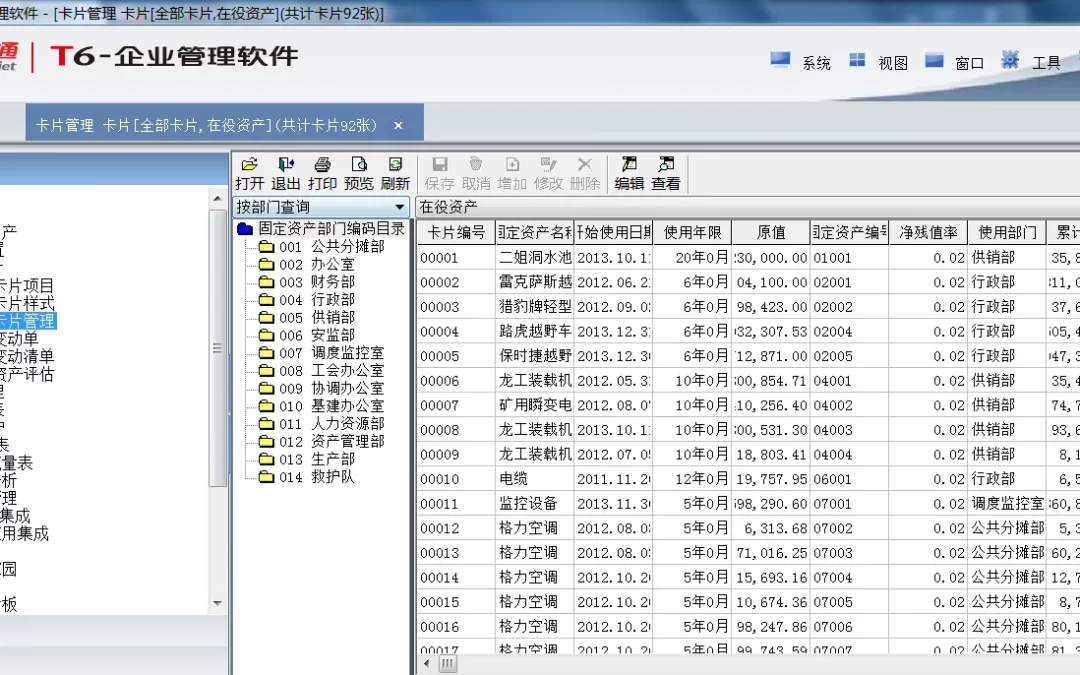Select department folder 001 公共分摊部

pyautogui.click(x=322, y=247)
